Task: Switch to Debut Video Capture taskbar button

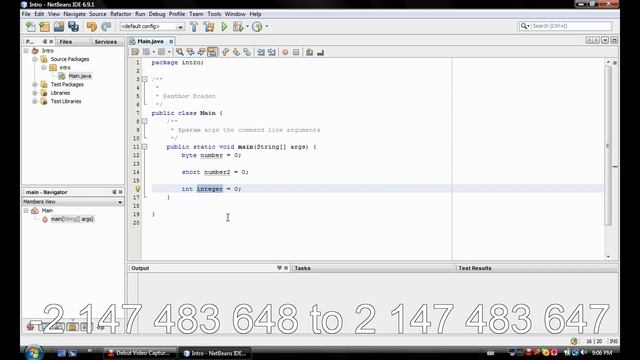Action: pyautogui.click(x=140, y=353)
